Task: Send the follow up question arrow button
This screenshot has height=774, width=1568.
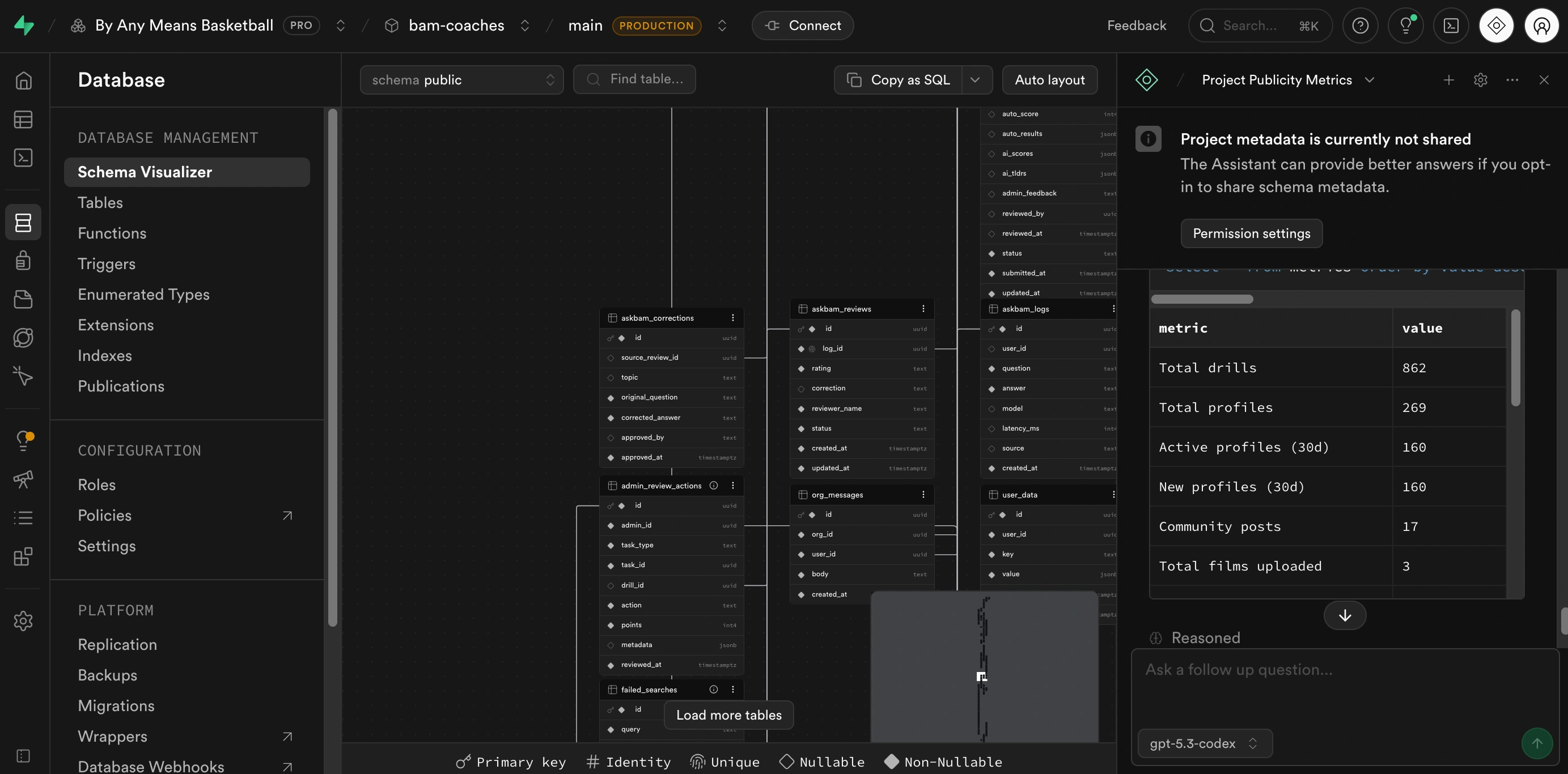Action: (x=1537, y=743)
